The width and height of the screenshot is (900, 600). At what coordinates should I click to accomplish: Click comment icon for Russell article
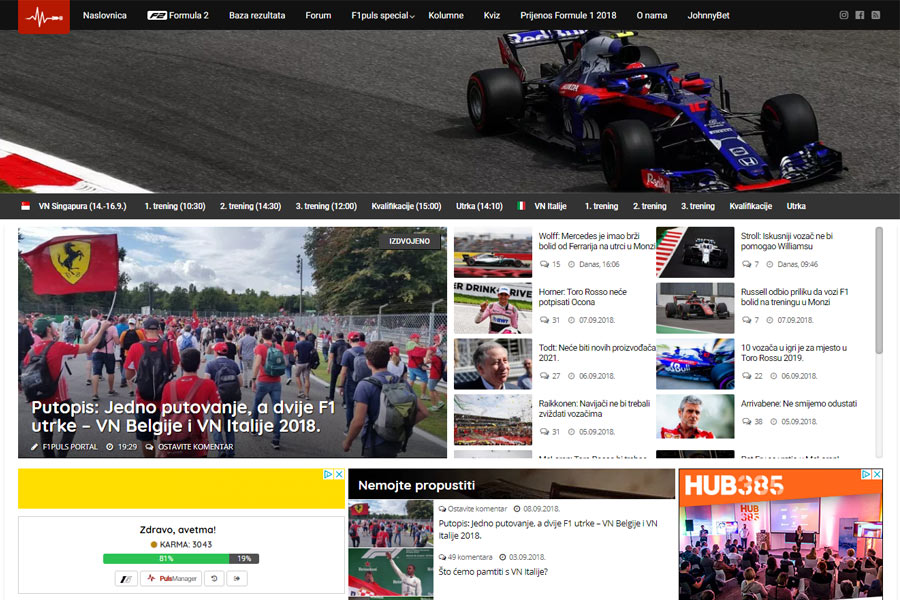[x=746, y=320]
